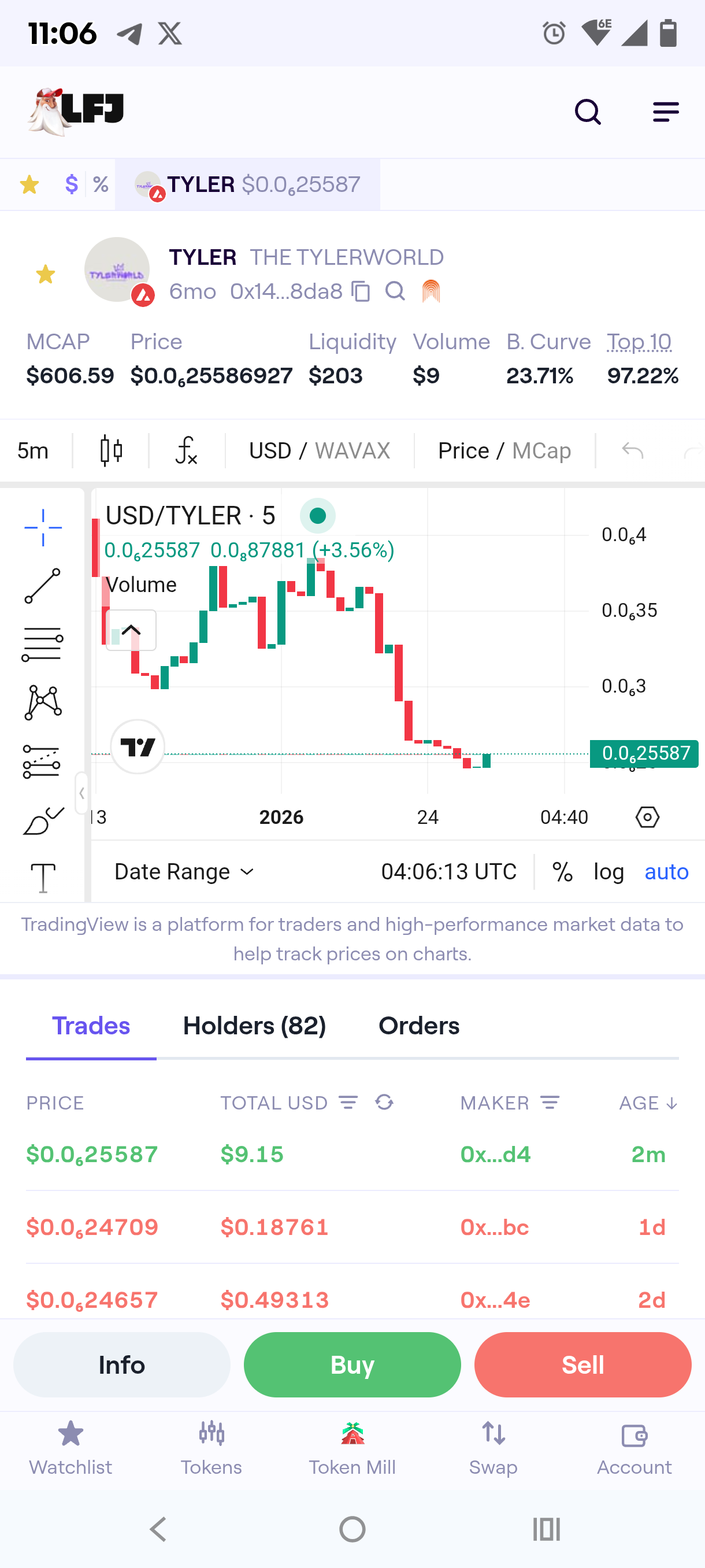Viewport: 705px width, 1568px height.
Task: Switch to the Holders (82) tab
Action: pos(254,1026)
